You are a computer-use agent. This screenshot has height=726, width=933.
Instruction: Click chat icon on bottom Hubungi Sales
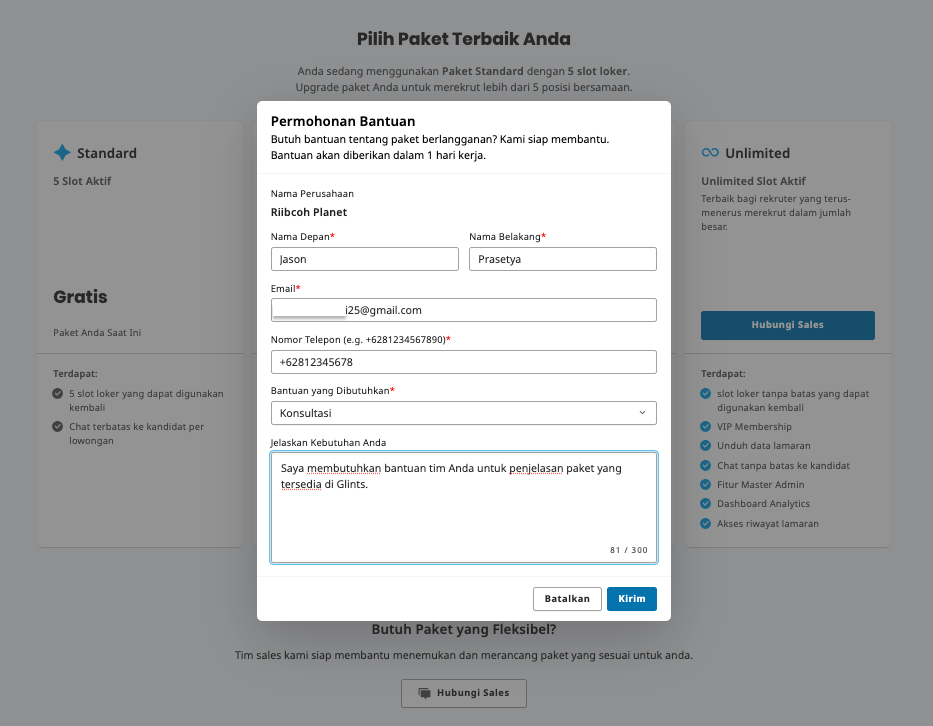pos(424,693)
